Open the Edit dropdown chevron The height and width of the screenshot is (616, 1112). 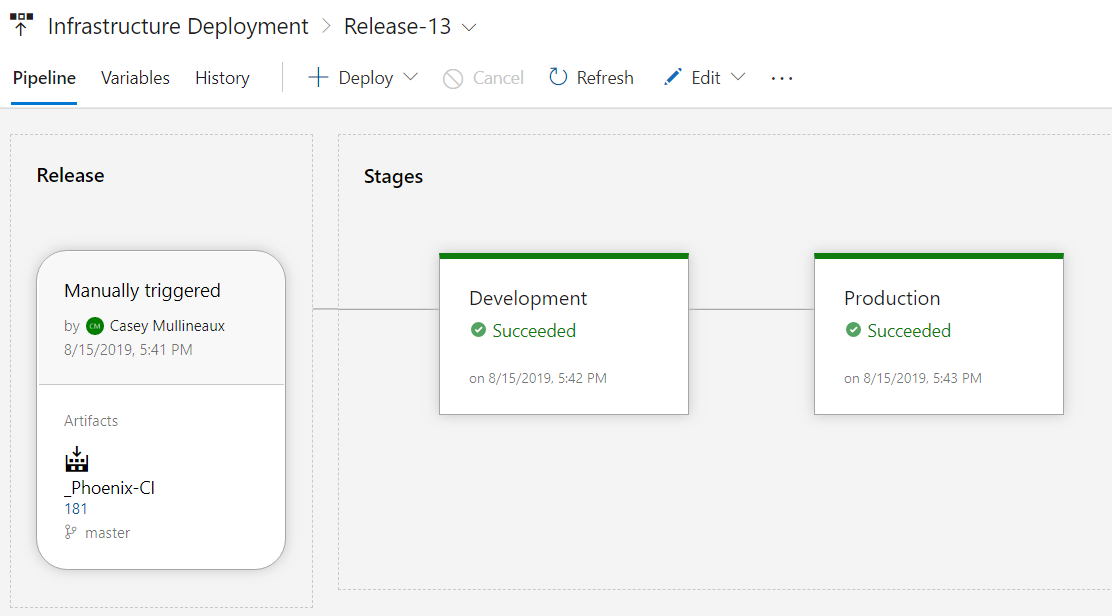point(738,77)
